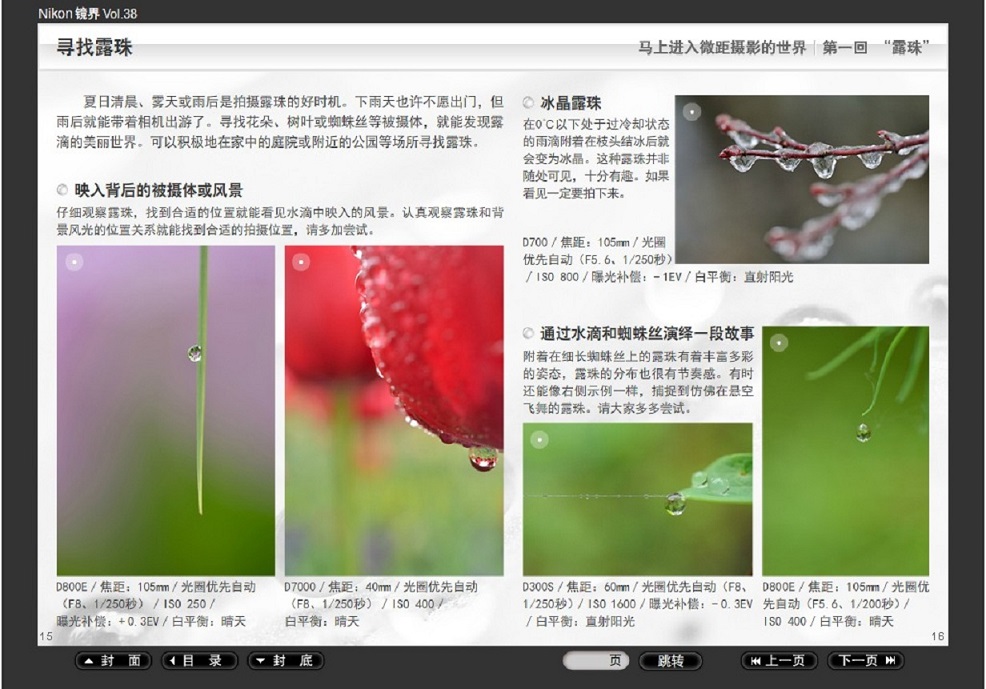Click the 寻找露珠 page title
Image resolution: width=986 pixels, height=689 pixels.
pyautogui.click(x=95, y=48)
